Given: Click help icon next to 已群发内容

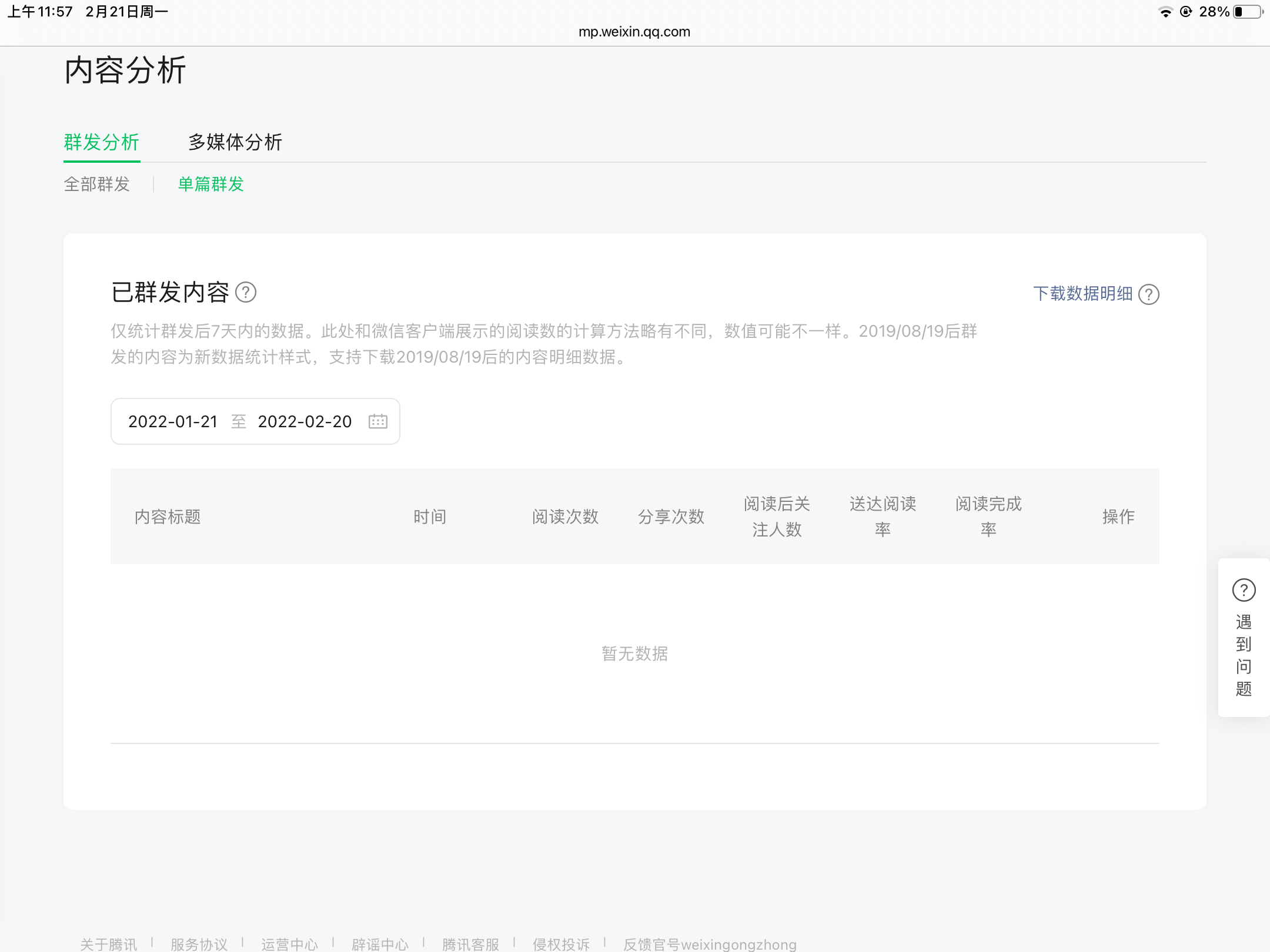Looking at the screenshot, I should [246, 292].
